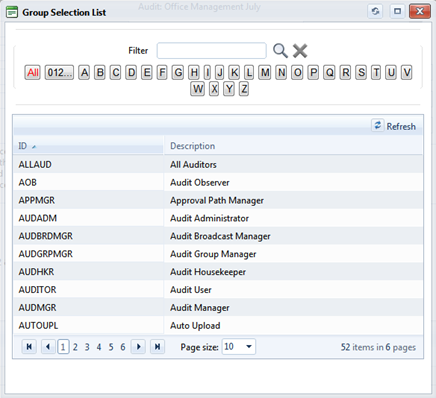436x398 pixels.
Task: Filter groups starting with B
Action: point(100,72)
